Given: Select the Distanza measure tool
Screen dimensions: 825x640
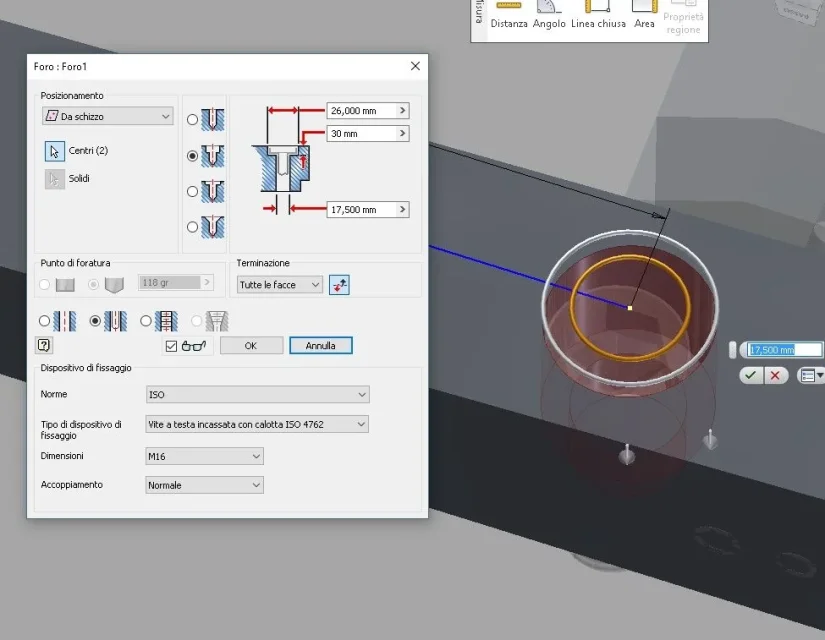Looking at the screenshot, I should pos(508,15).
